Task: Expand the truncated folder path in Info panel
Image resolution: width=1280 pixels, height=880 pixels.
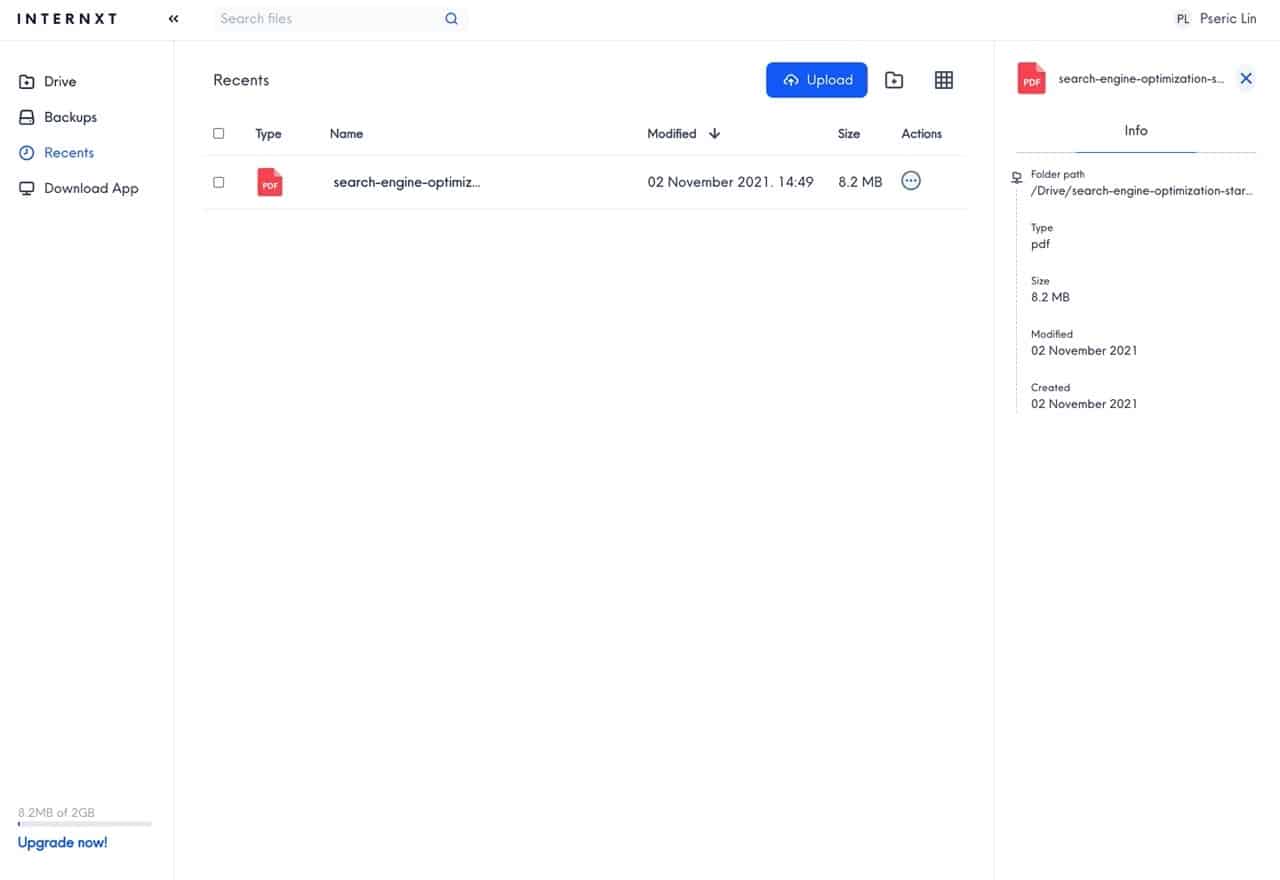Action: (x=1142, y=190)
